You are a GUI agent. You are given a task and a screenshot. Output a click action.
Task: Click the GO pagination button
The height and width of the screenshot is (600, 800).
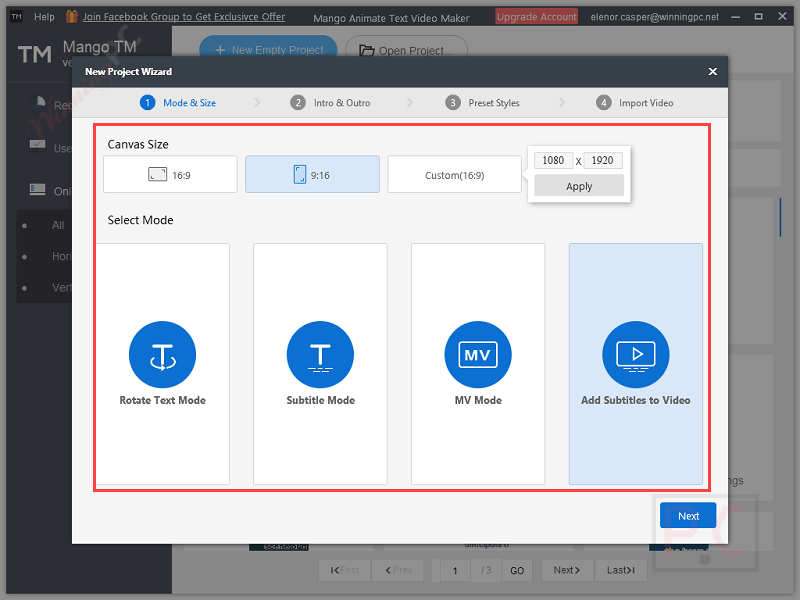click(x=517, y=570)
